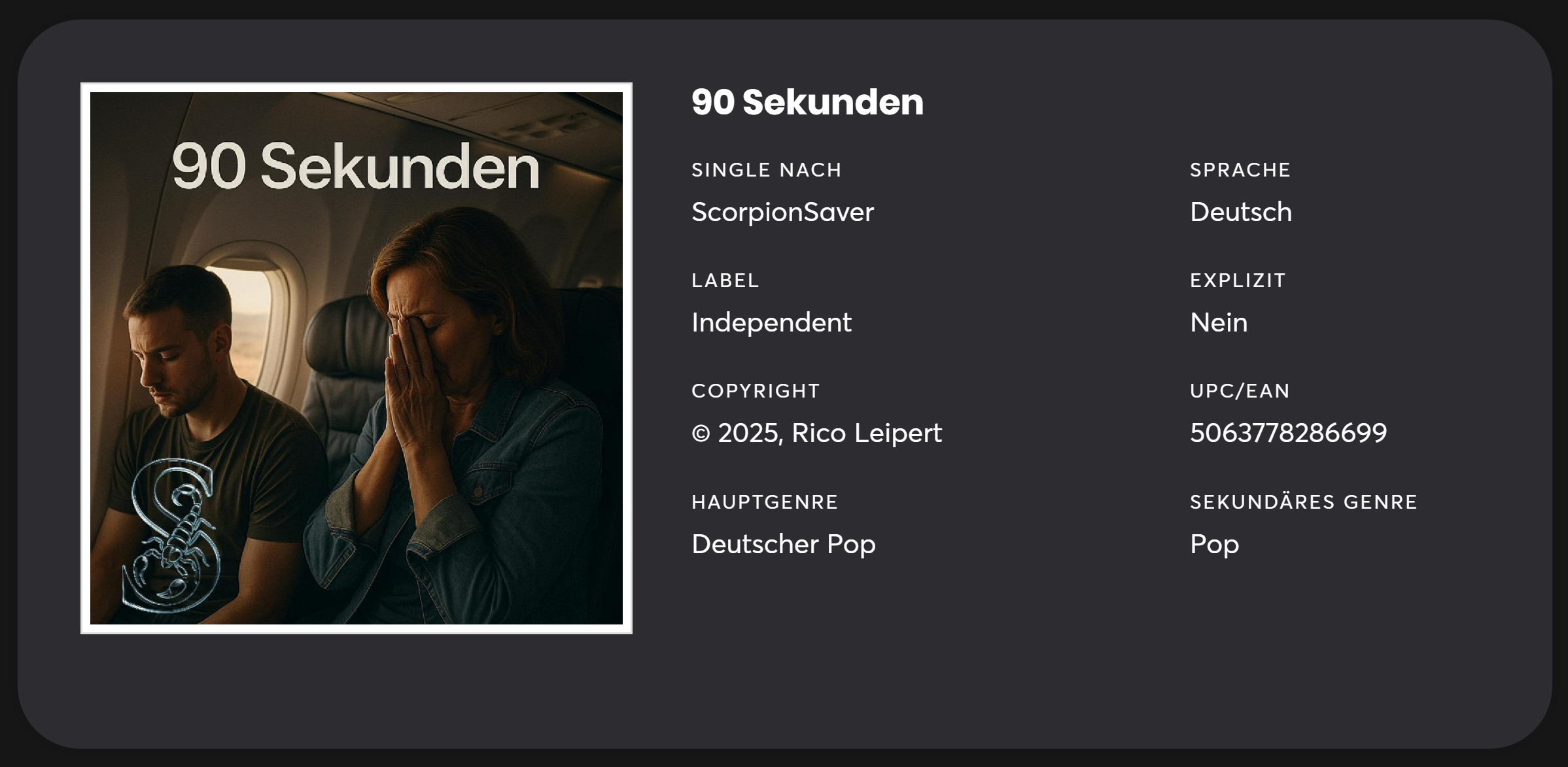
Task: Click the Deutsch language value
Action: pyautogui.click(x=1240, y=212)
